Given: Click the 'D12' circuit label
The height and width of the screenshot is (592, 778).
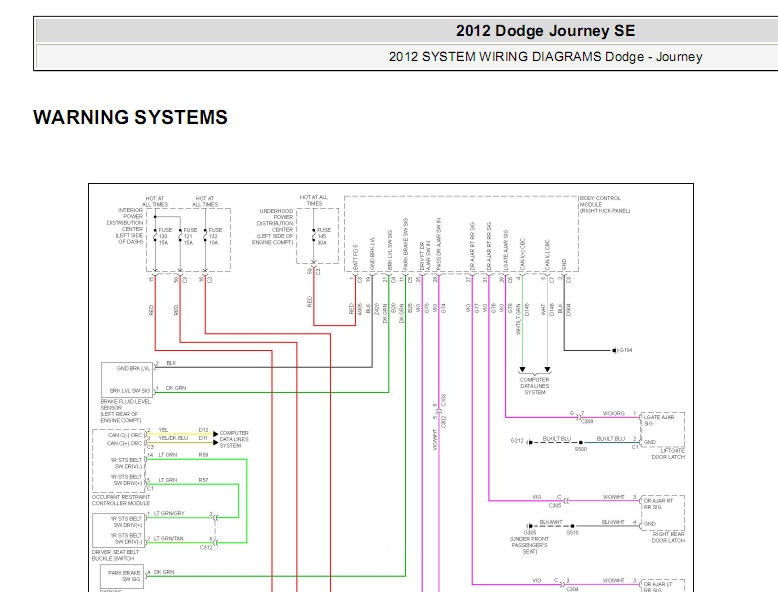Looking at the screenshot, I should 203,430.
